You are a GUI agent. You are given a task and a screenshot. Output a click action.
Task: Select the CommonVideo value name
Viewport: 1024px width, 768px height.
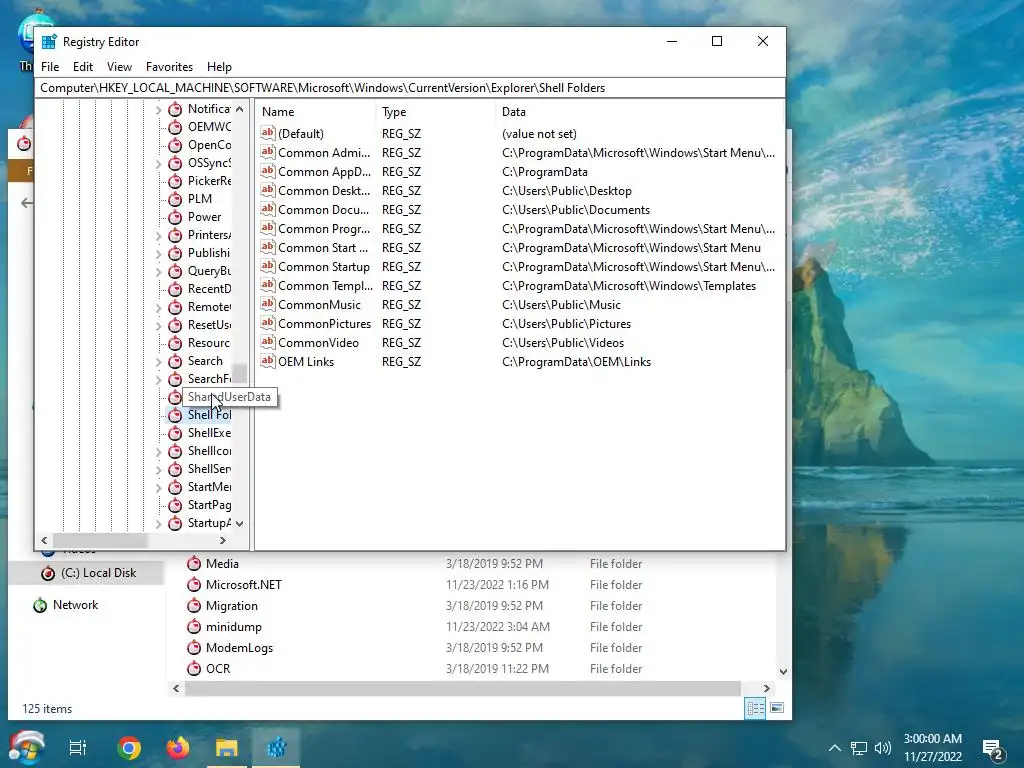pyautogui.click(x=318, y=343)
